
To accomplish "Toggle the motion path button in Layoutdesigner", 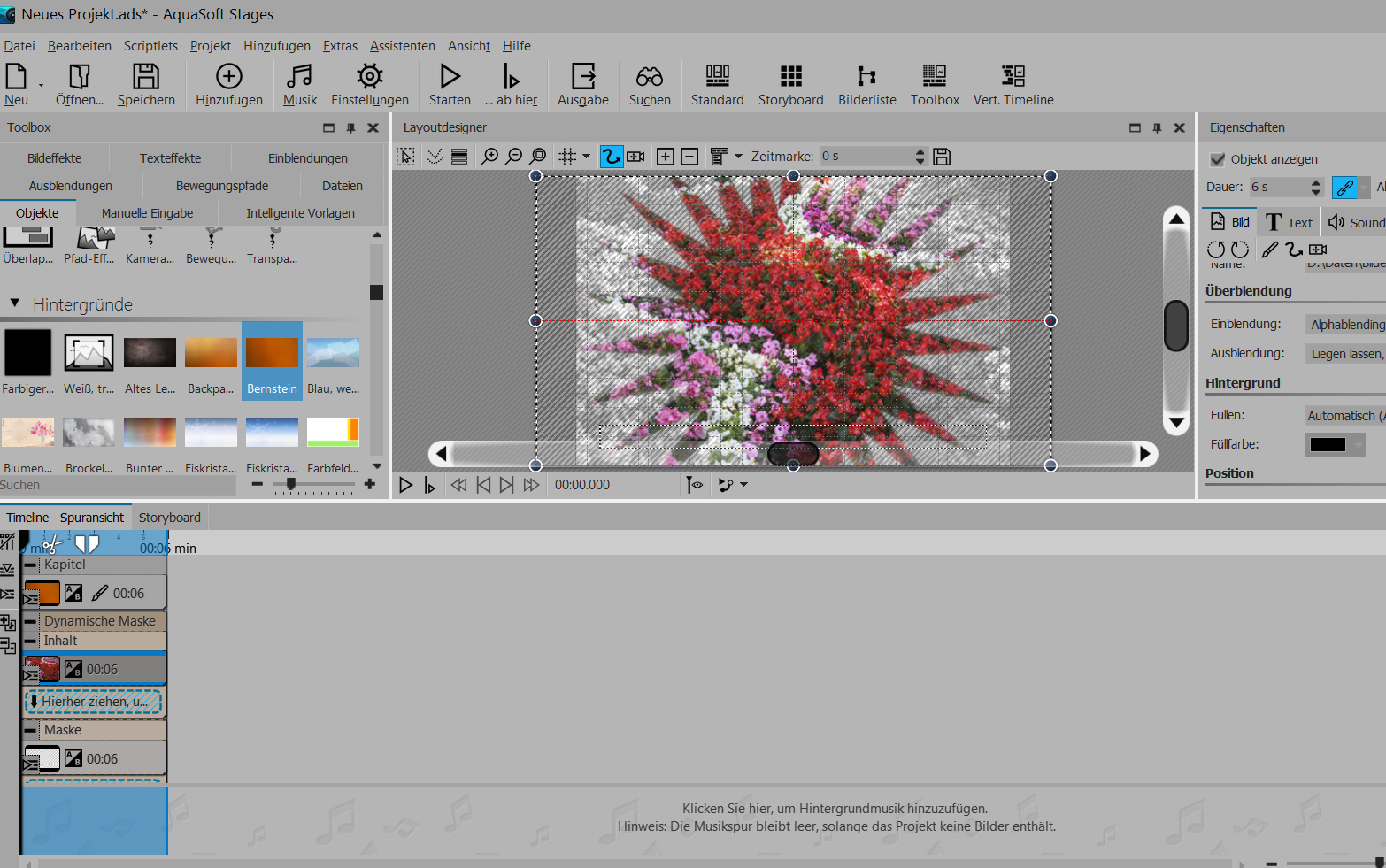I will click(611, 157).
